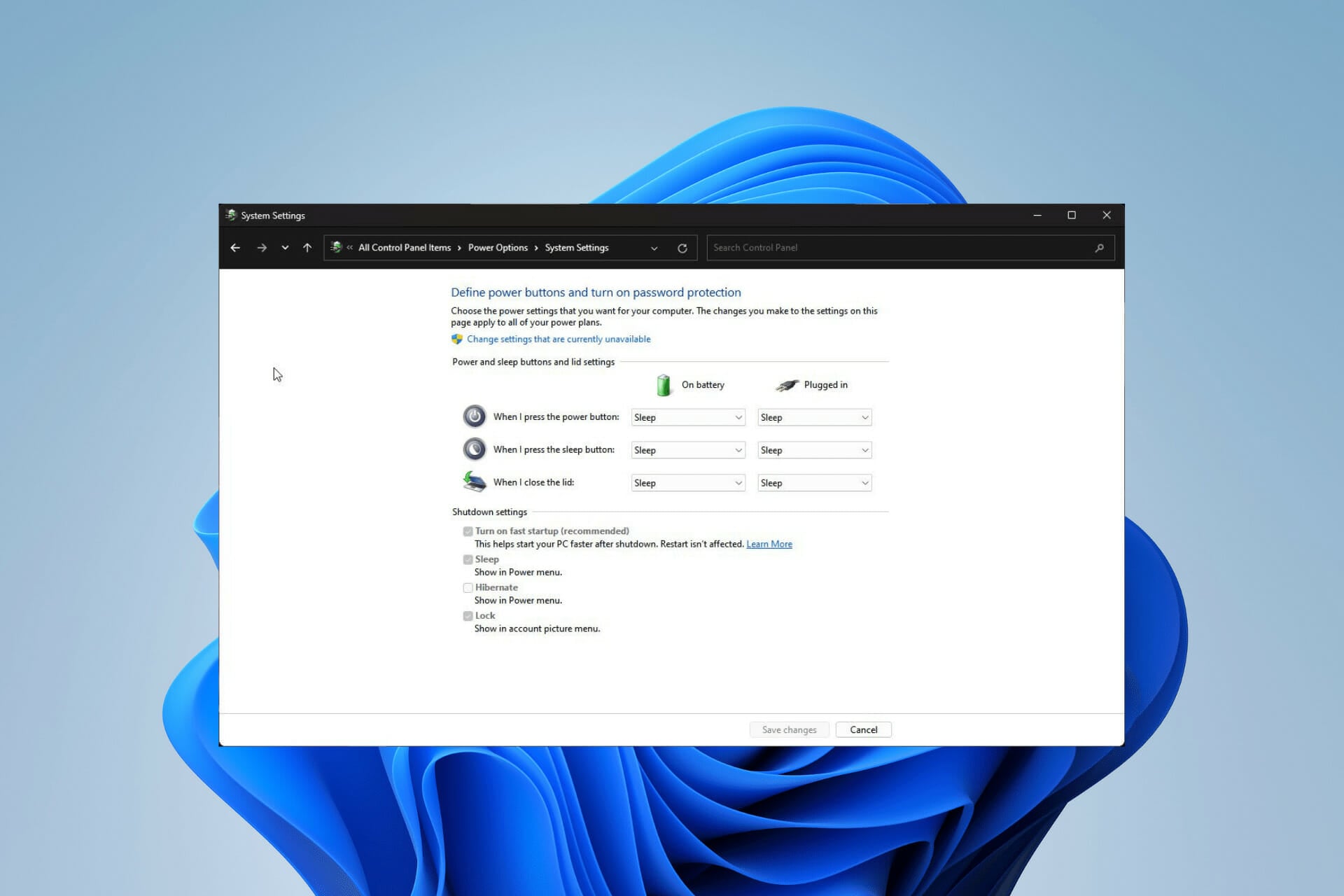Go to Power Options breadcrumb
Screen dimensions: 1344x896
[498, 248]
